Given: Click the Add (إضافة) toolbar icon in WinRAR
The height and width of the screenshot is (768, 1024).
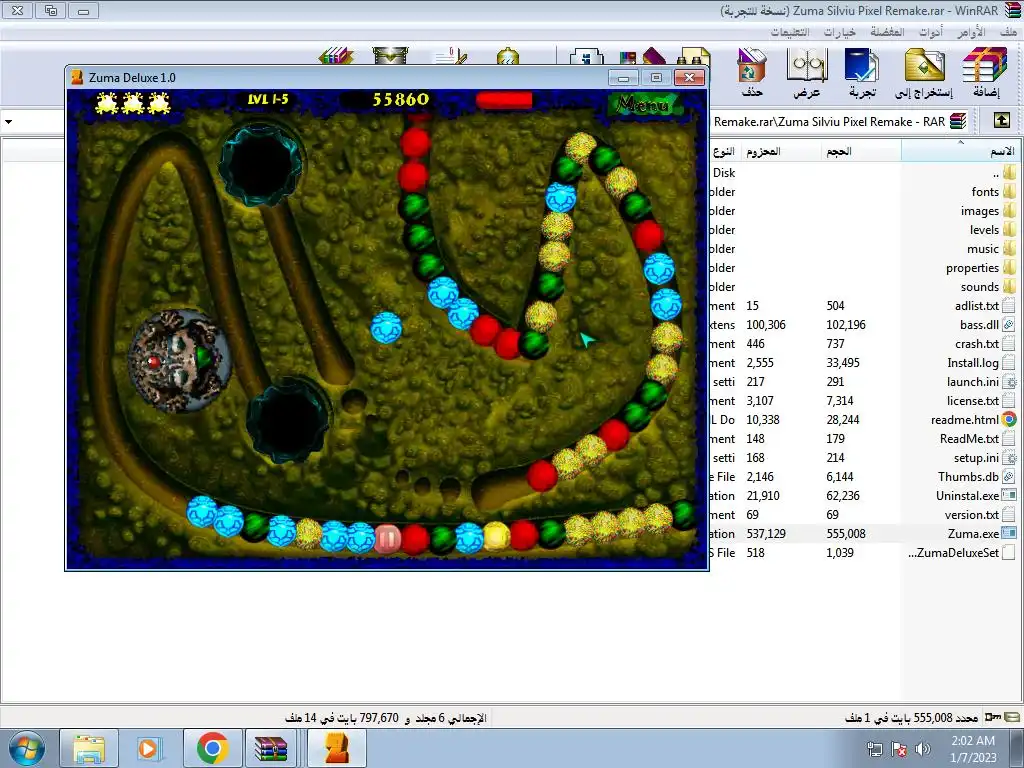Looking at the screenshot, I should [985, 72].
